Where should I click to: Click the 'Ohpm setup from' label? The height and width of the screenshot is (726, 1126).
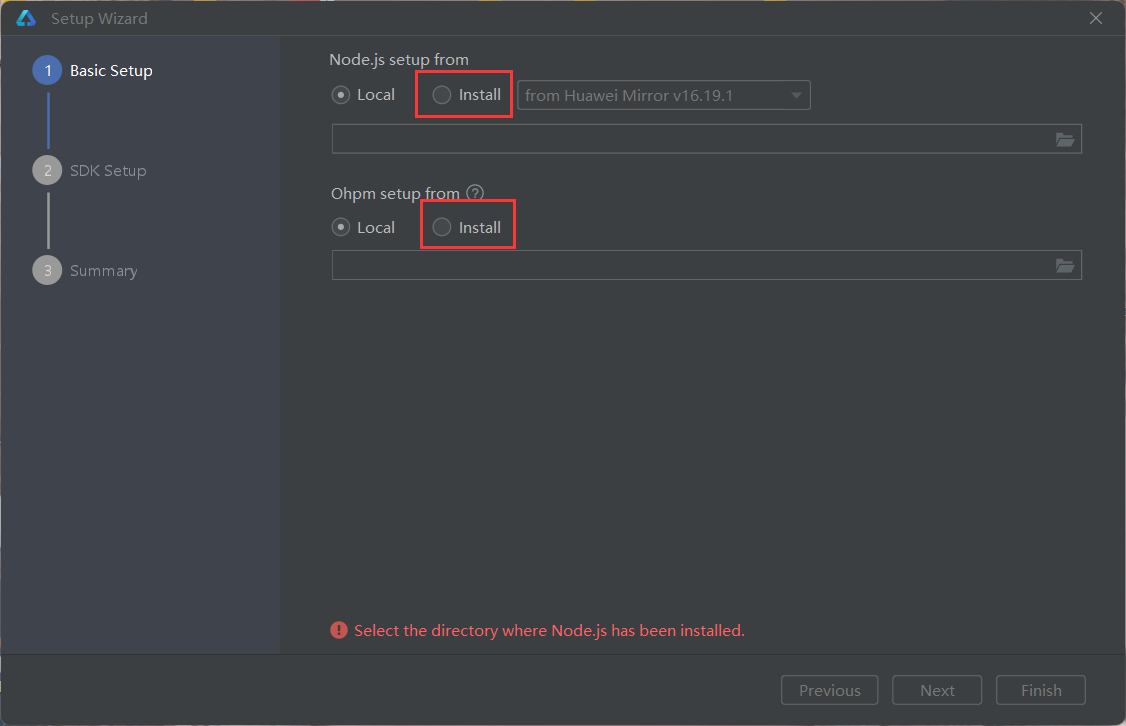[x=395, y=193]
